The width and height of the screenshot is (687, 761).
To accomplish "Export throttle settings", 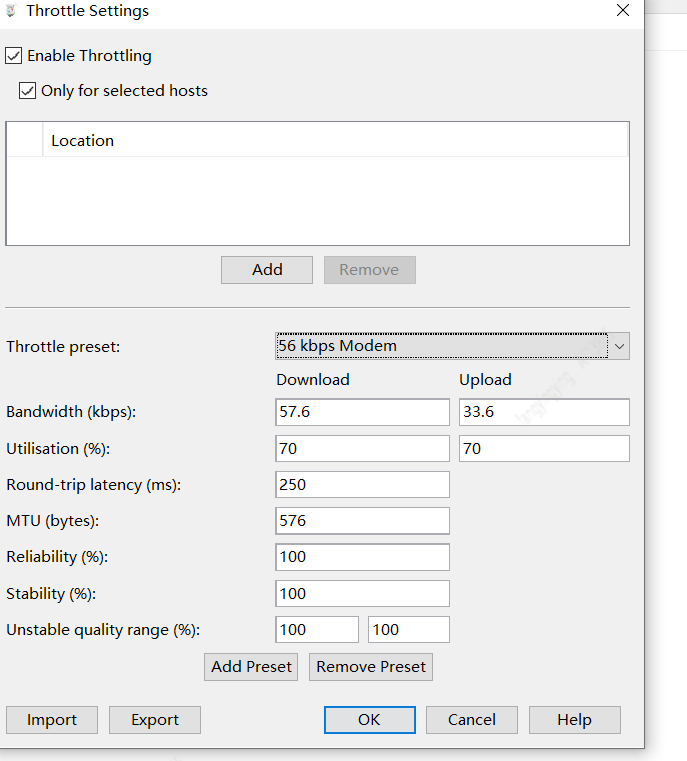I will click(155, 720).
